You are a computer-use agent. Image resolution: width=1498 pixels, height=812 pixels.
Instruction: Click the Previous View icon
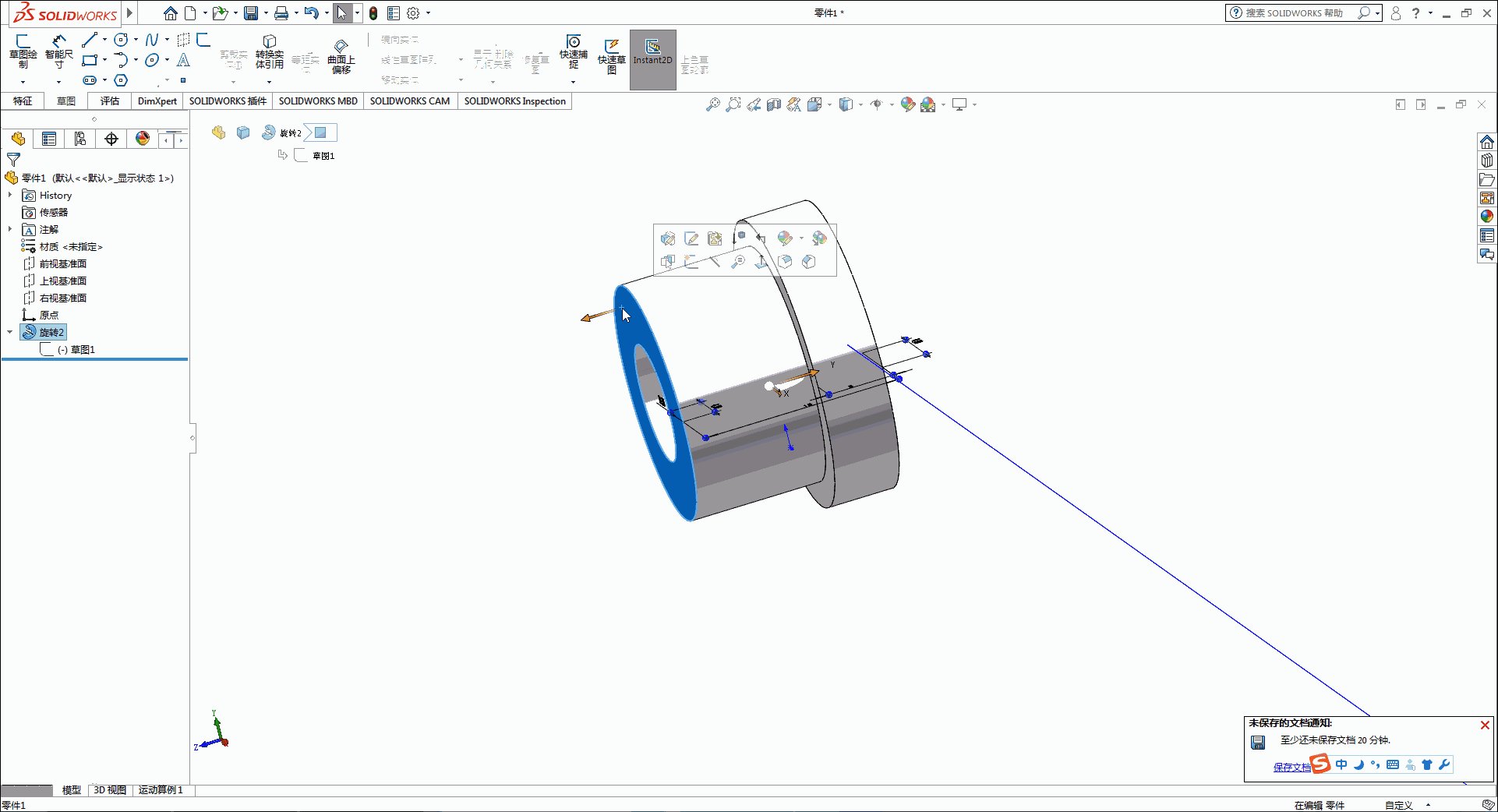point(753,104)
